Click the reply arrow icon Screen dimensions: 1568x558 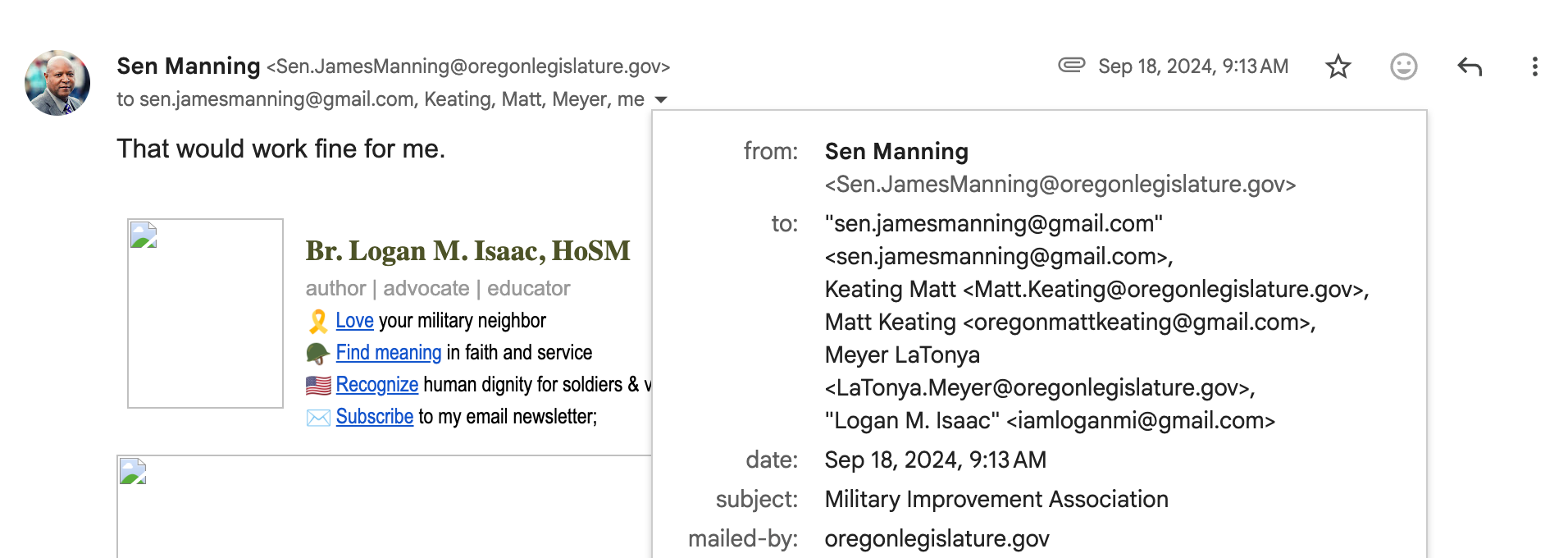click(1470, 66)
